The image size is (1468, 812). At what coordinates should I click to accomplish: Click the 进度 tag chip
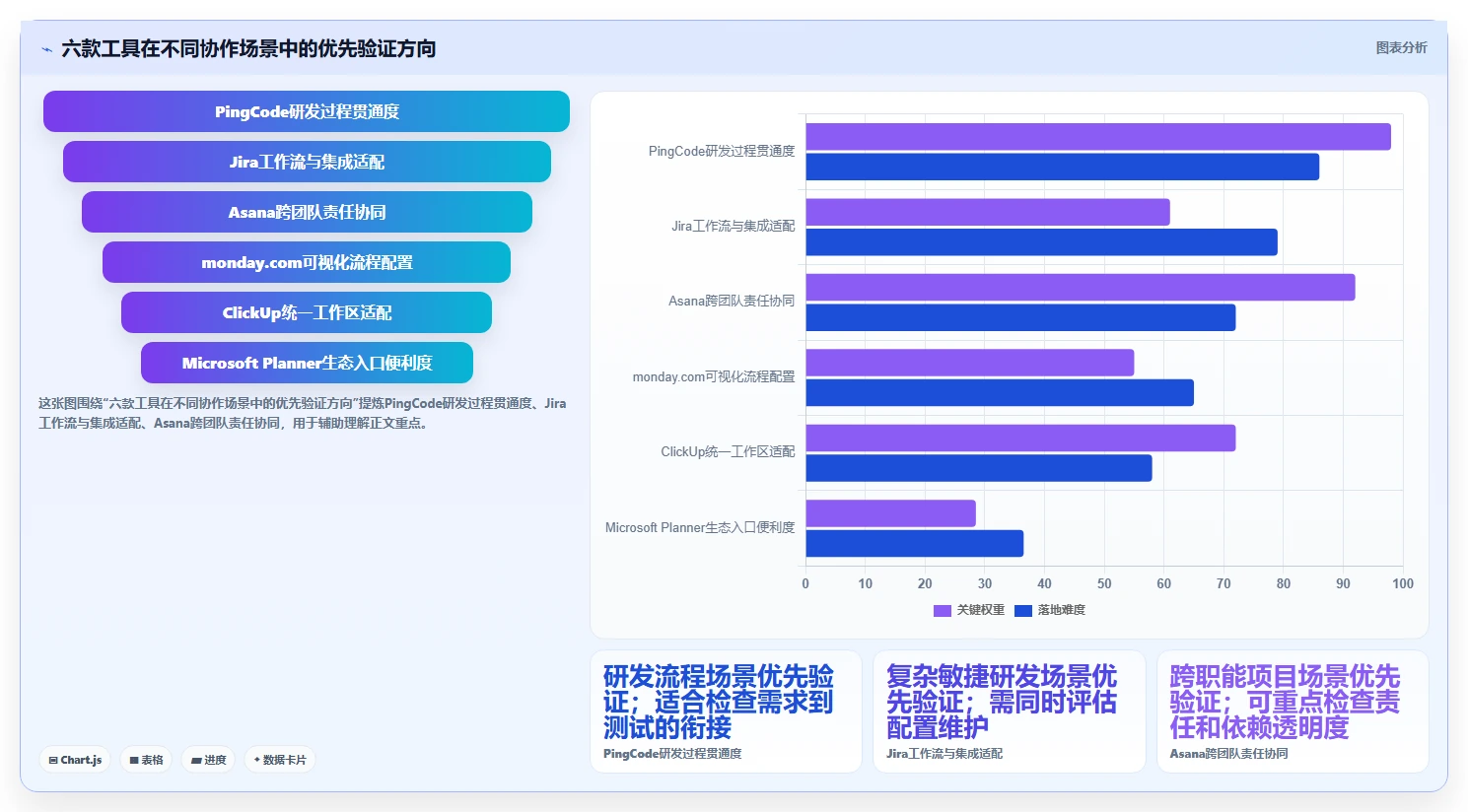pyautogui.click(x=208, y=760)
